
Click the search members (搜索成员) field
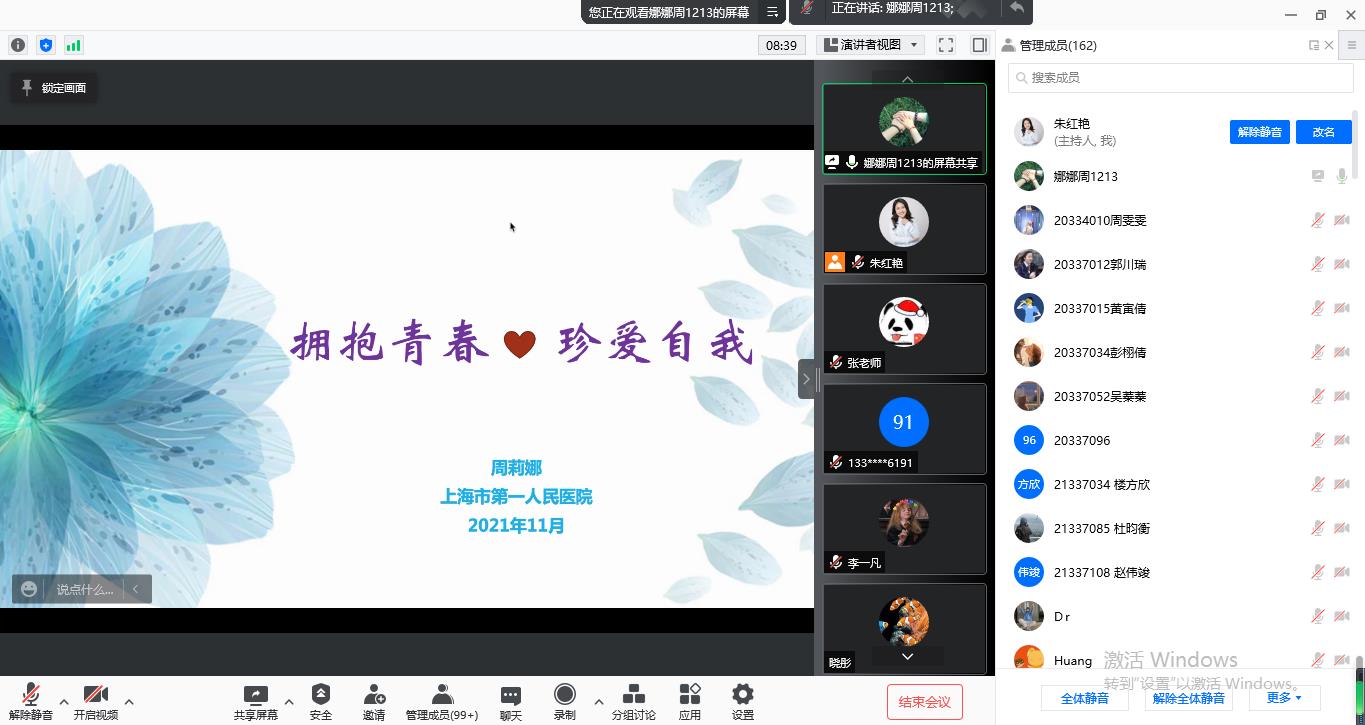pyautogui.click(x=1180, y=77)
